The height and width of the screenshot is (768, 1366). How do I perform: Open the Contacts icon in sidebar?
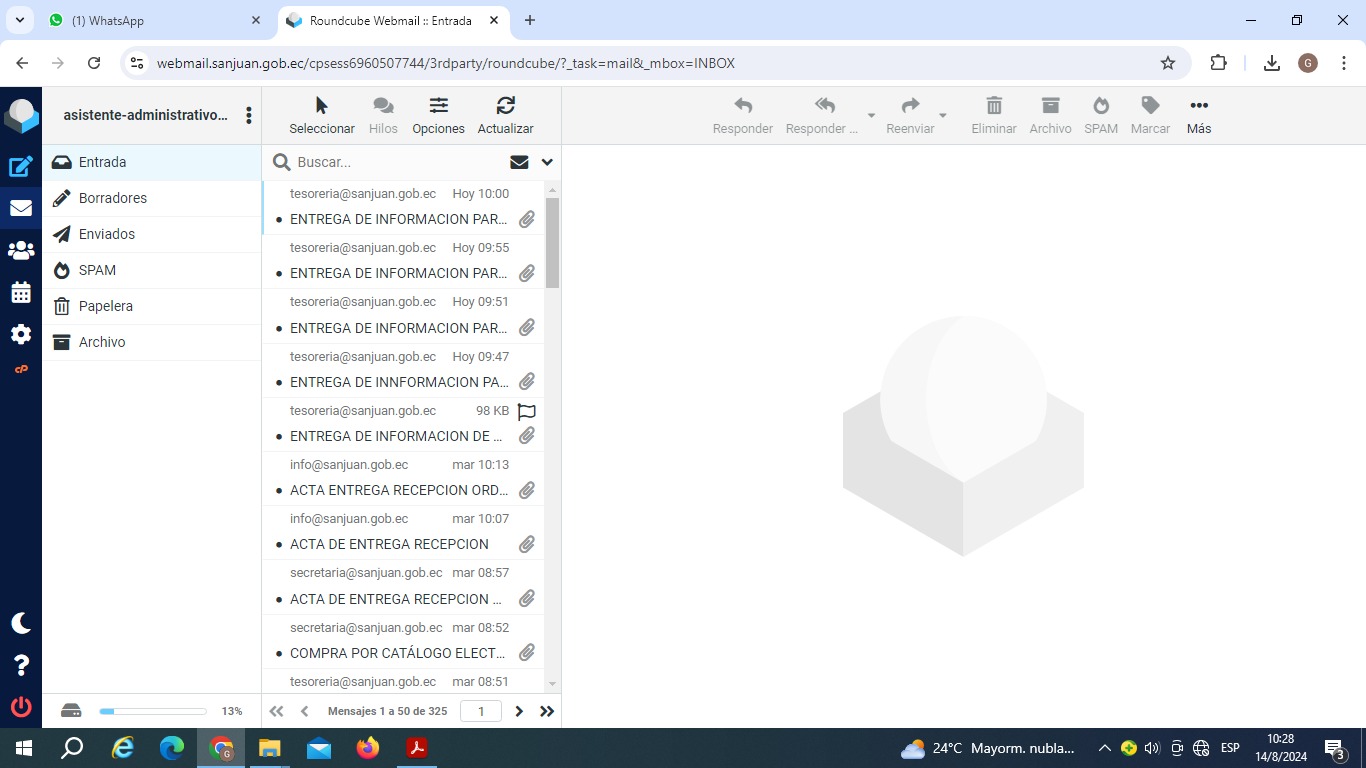pyautogui.click(x=21, y=251)
